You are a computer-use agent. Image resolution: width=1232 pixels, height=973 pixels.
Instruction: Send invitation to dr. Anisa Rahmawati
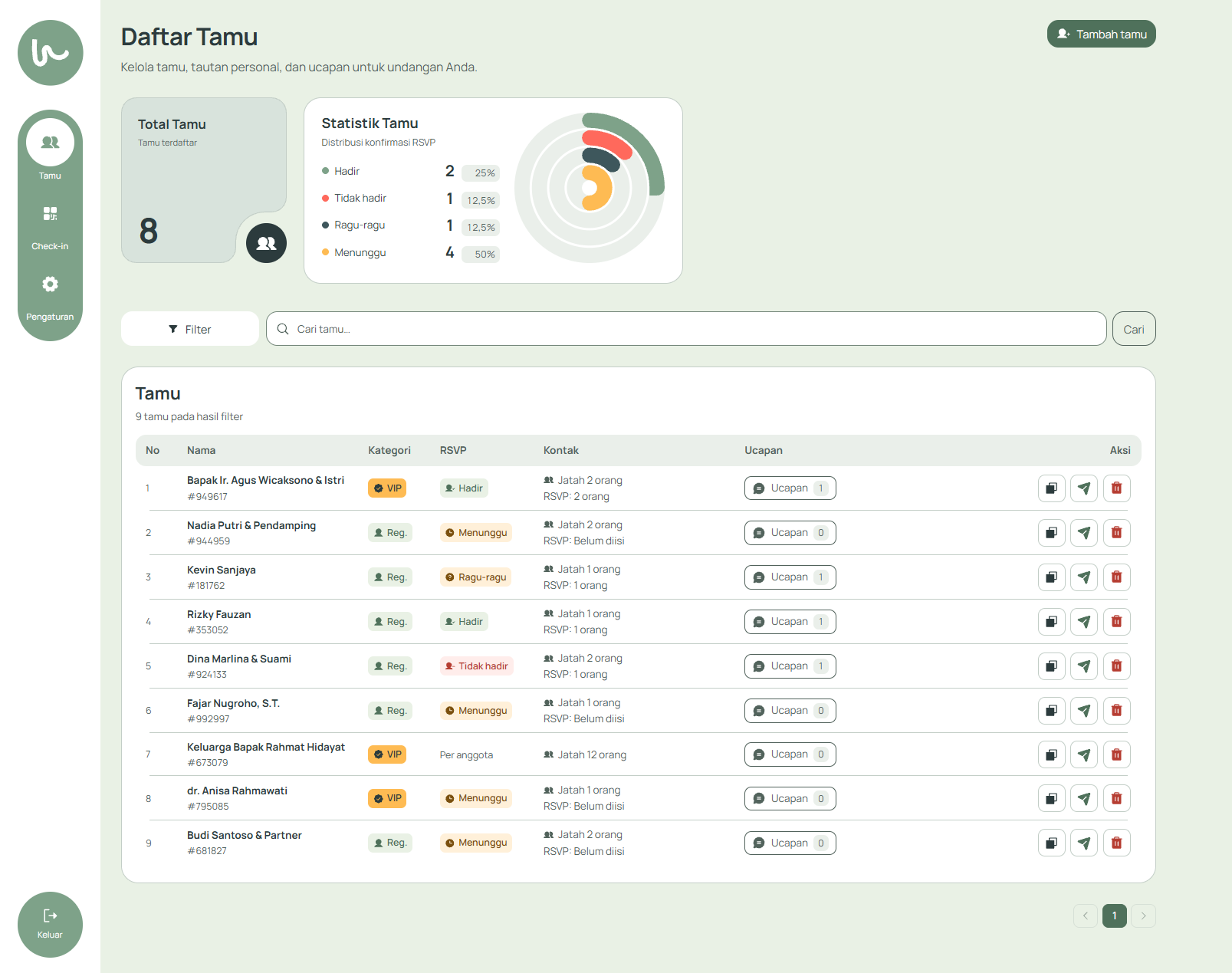coord(1084,799)
